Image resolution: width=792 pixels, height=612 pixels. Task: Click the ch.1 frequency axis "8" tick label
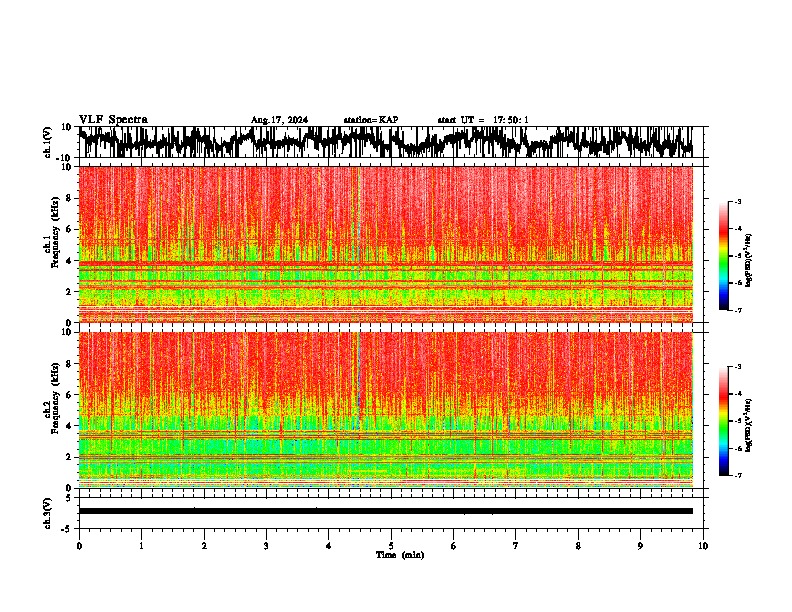pos(69,198)
